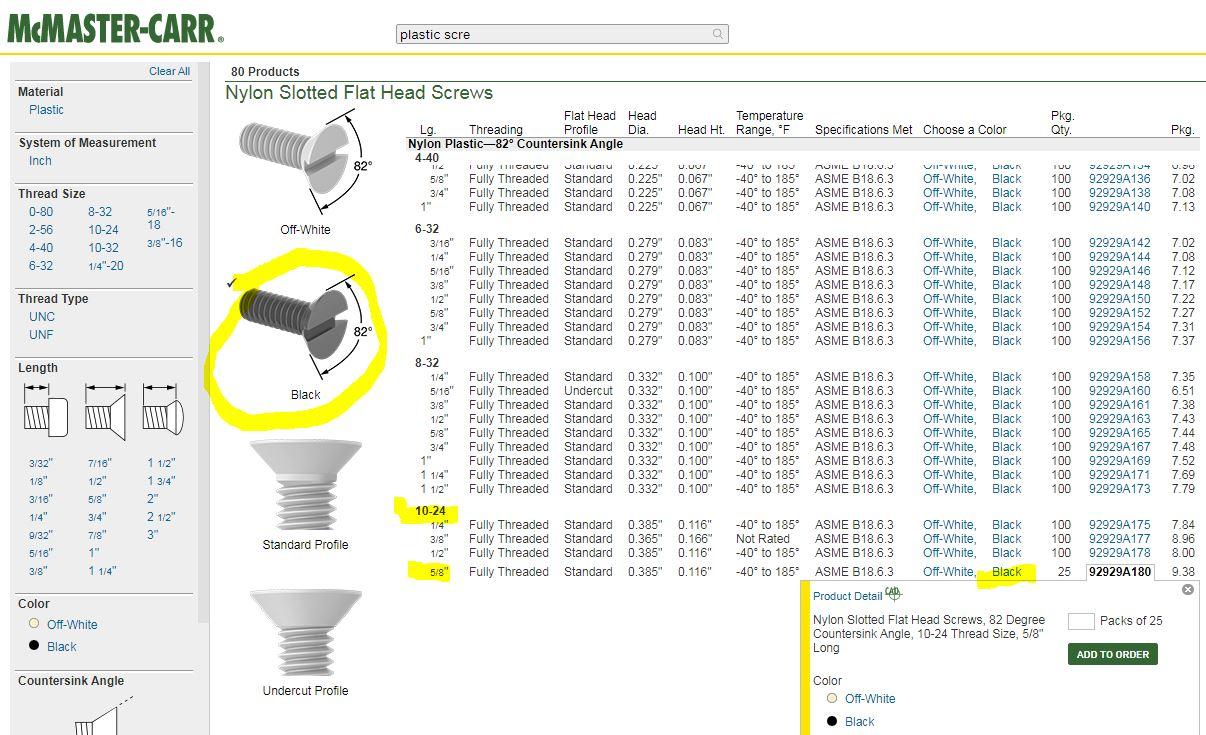
Task: Select Inch system of measurement
Action: point(40,161)
